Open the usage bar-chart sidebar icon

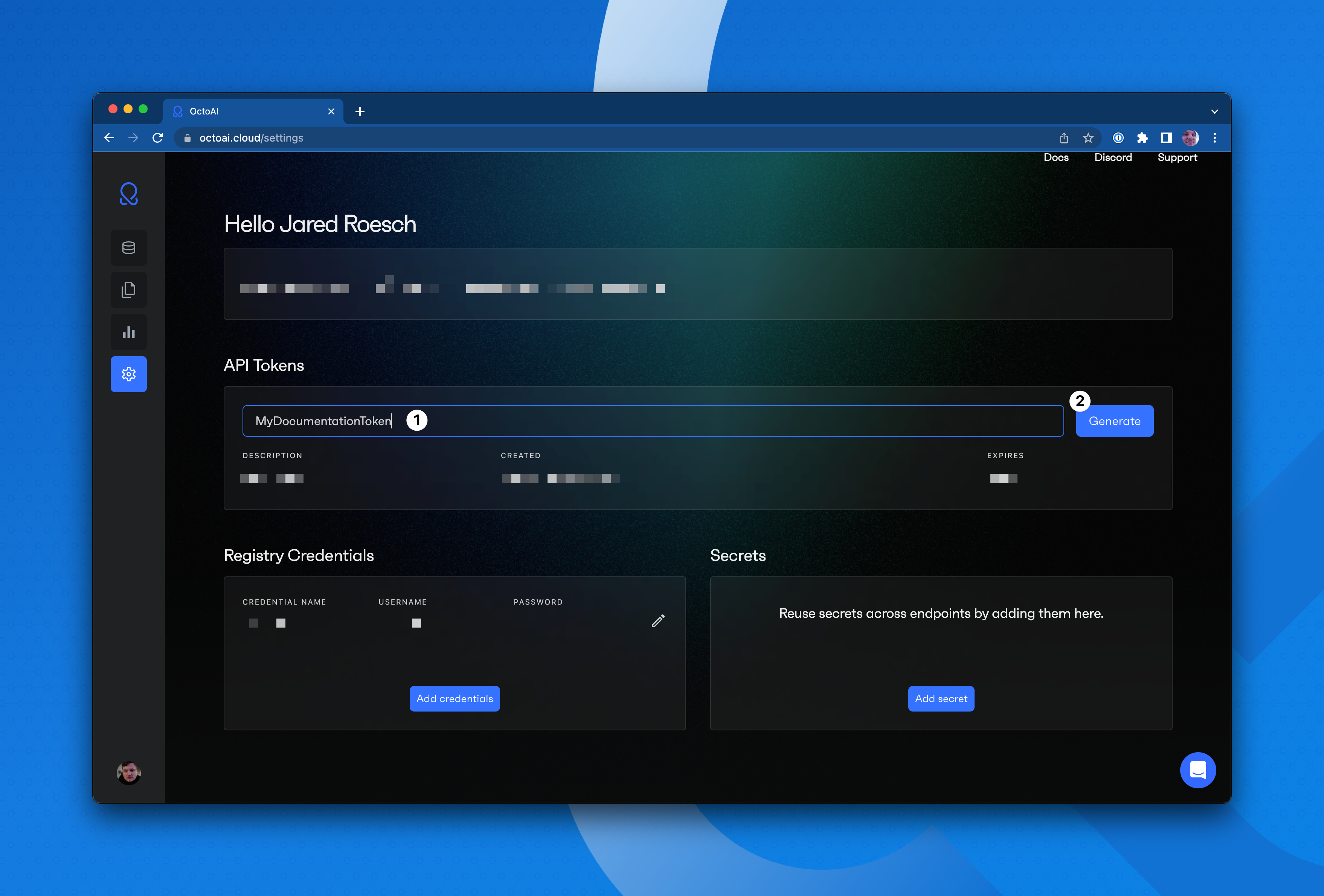(x=129, y=332)
